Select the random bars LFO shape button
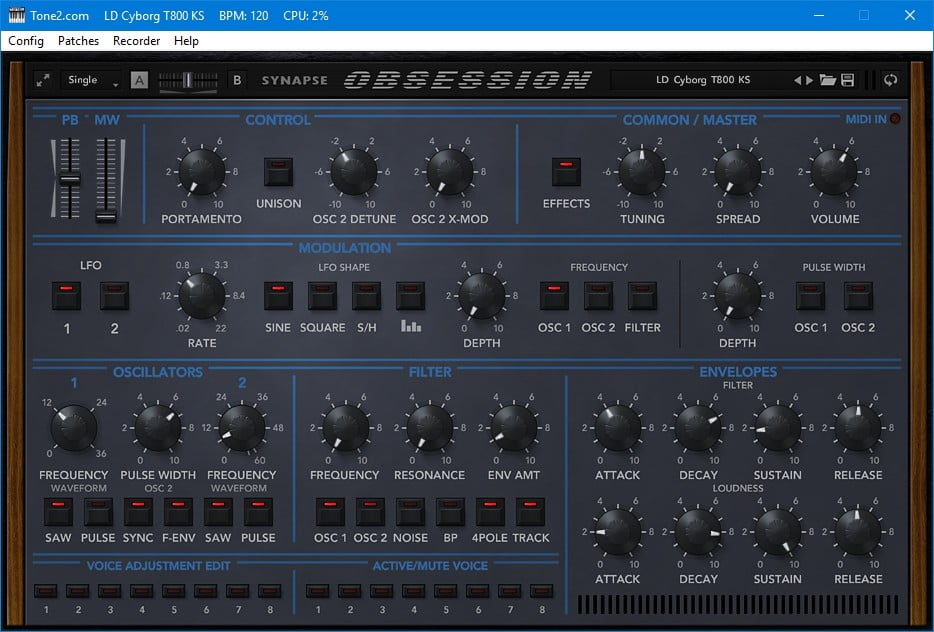The width and height of the screenshot is (934, 632). (410, 296)
